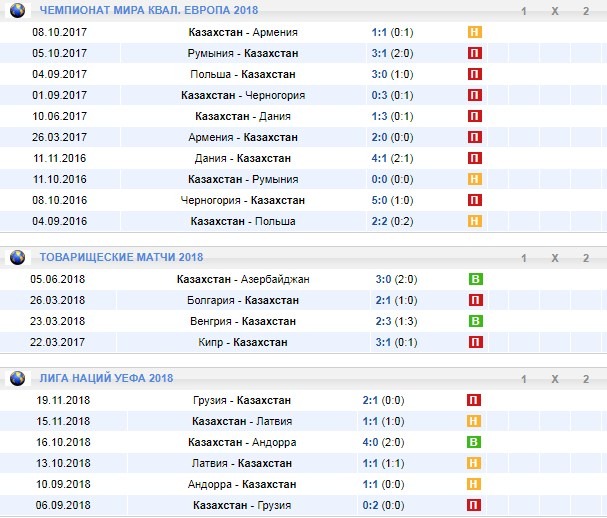Image resolution: width=607 pixels, height=518 pixels.
Task: Click draw badge for Андорра - Казахстан
Action: click(474, 484)
